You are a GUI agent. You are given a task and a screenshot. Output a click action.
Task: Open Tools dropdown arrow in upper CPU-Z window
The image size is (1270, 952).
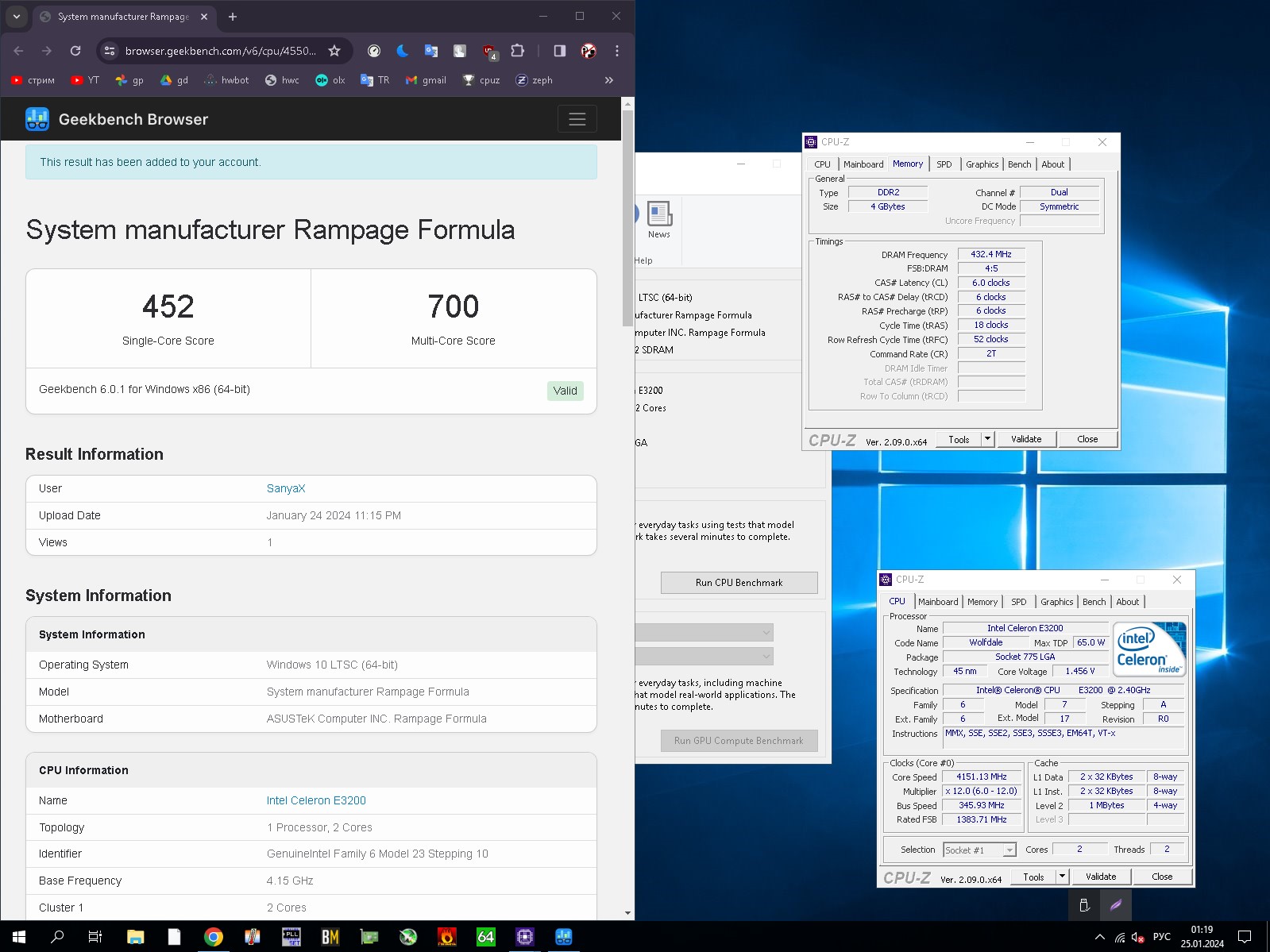coord(987,439)
